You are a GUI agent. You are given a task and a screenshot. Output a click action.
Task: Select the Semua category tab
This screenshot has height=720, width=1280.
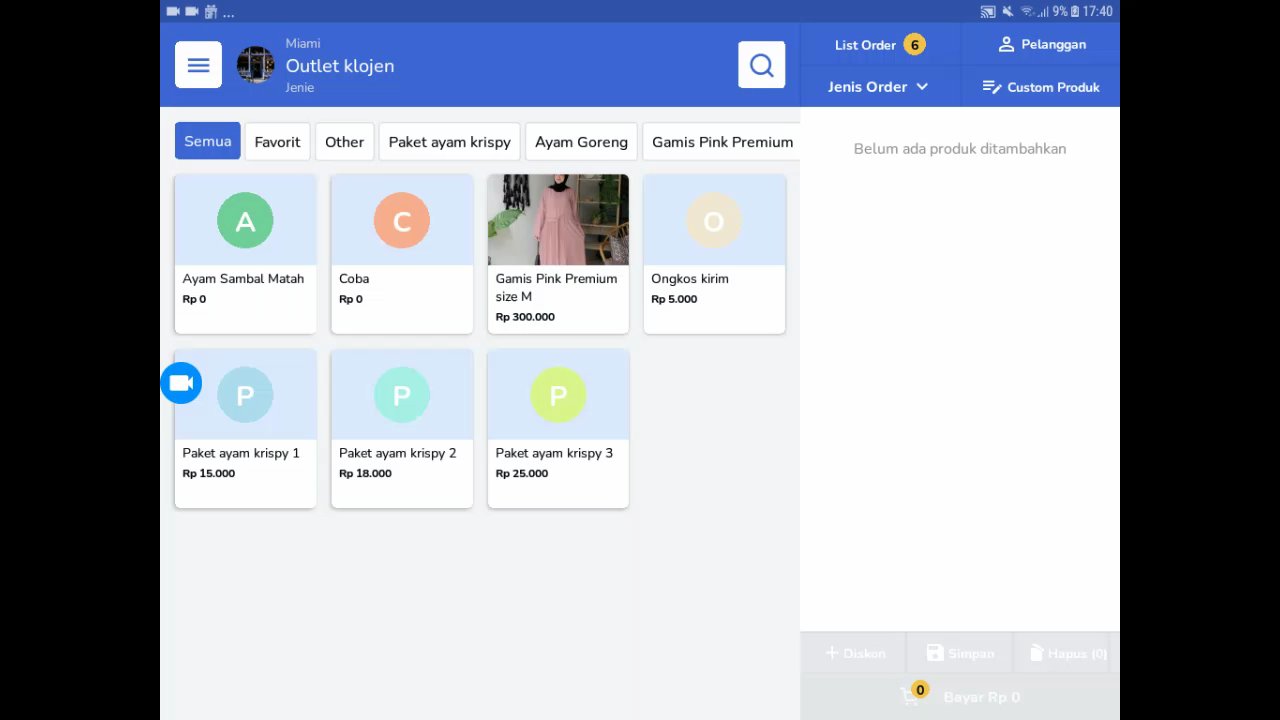[x=207, y=141]
